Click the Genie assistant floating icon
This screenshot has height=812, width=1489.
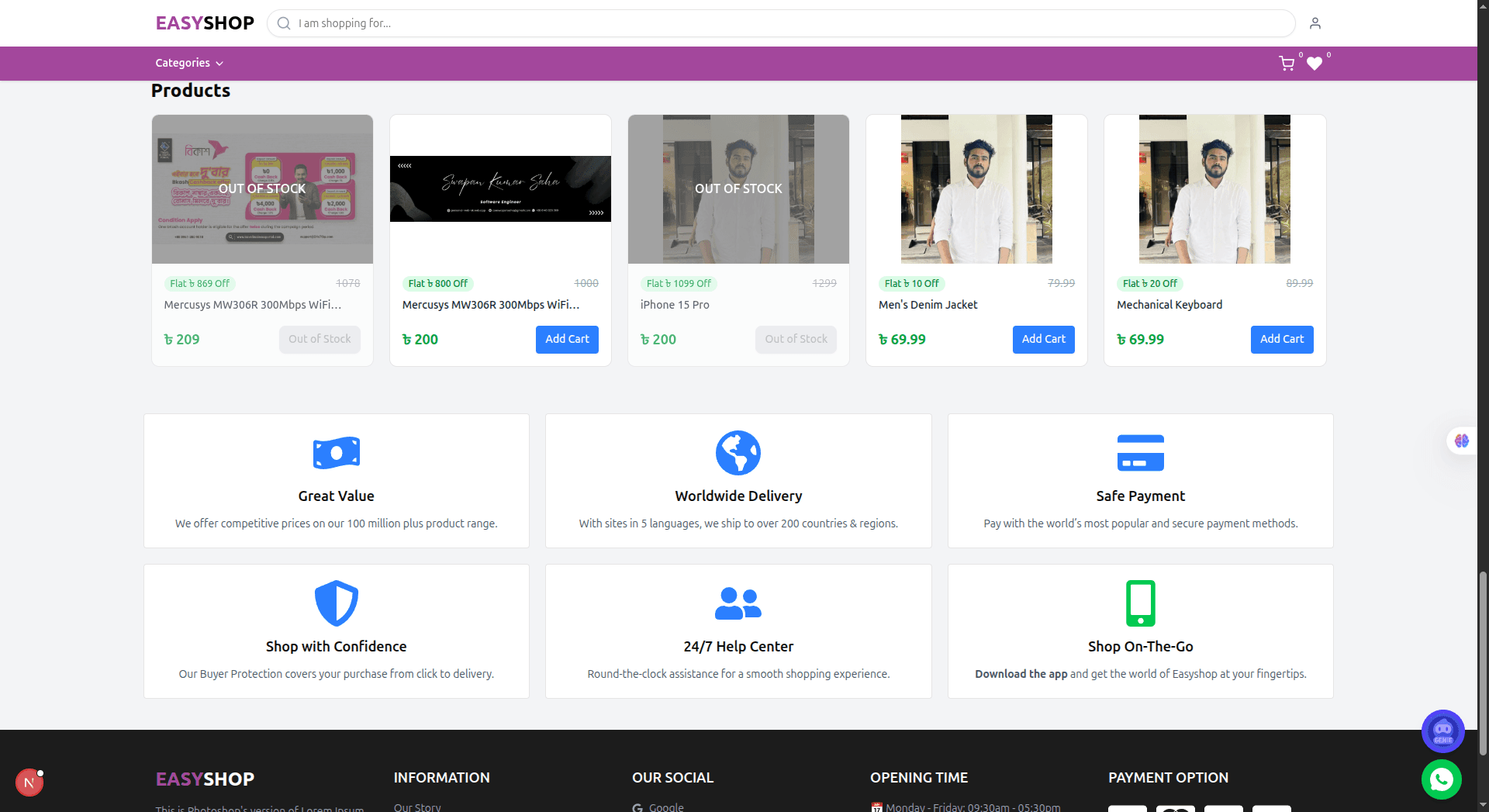(1442, 731)
